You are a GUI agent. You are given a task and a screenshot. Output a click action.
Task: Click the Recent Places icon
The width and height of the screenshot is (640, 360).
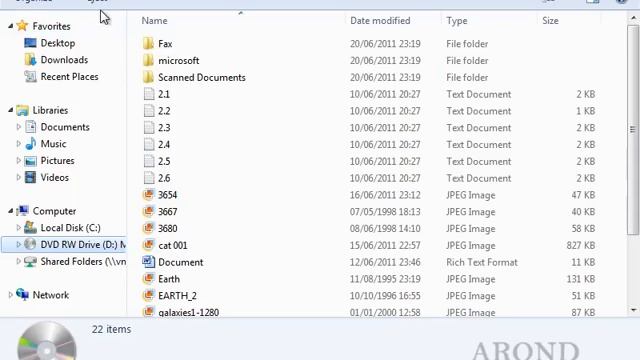[30, 76]
